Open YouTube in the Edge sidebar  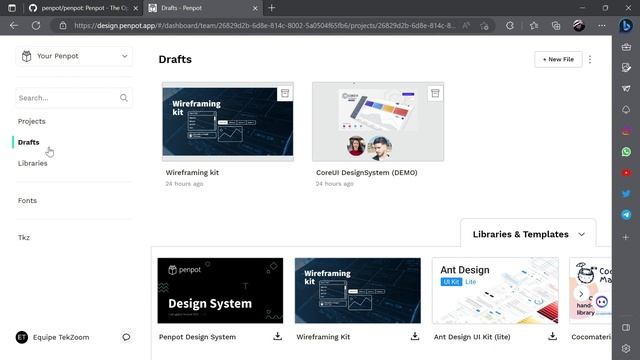pyautogui.click(x=626, y=173)
